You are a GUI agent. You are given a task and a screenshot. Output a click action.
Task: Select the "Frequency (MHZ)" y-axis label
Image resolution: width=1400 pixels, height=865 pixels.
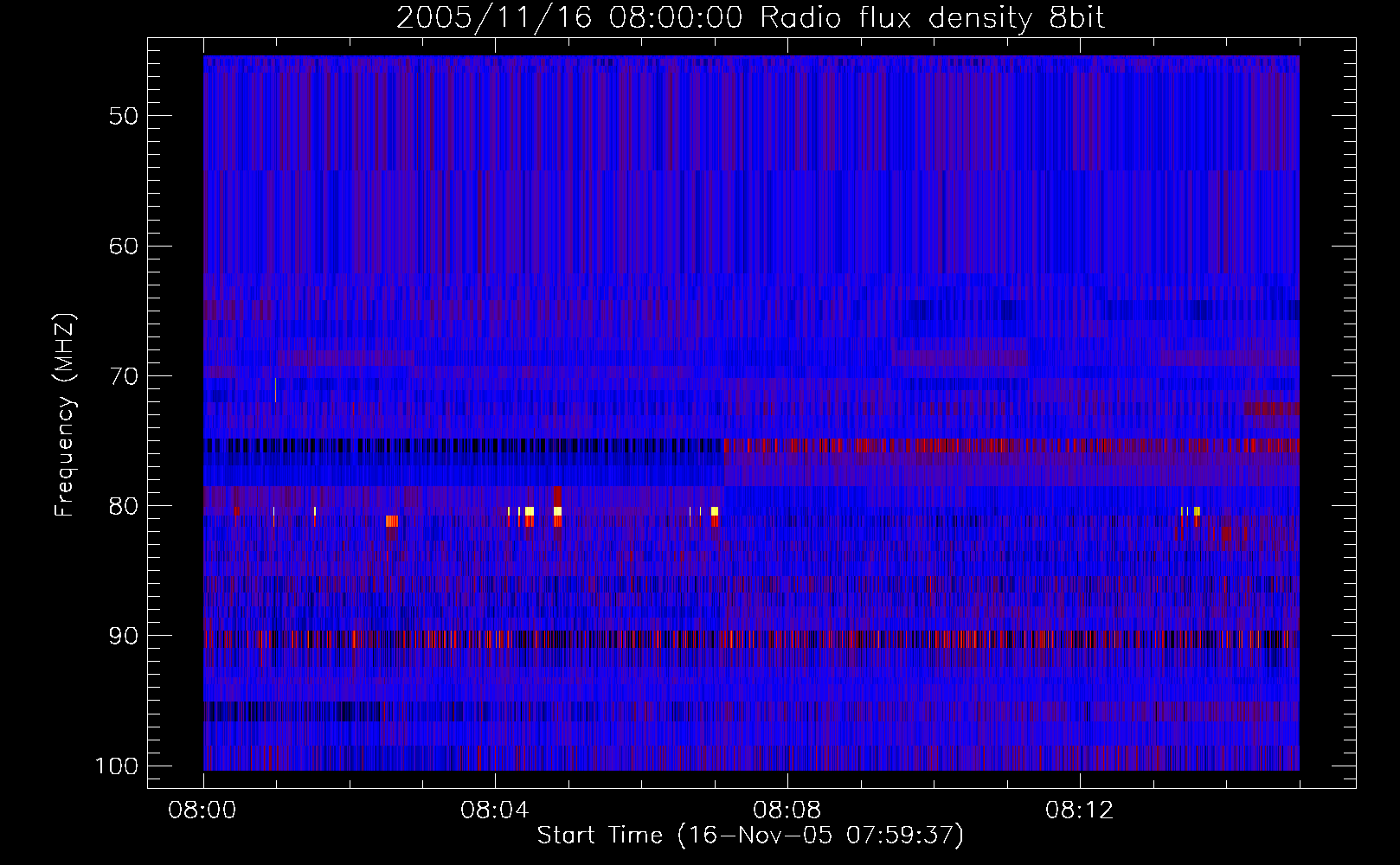[65, 414]
